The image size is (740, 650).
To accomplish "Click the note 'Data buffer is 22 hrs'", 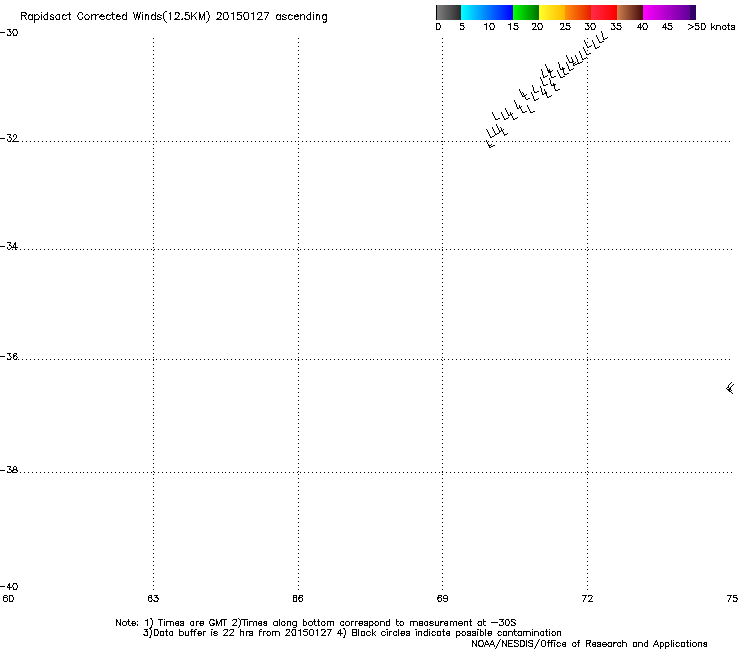I will coord(204,633).
